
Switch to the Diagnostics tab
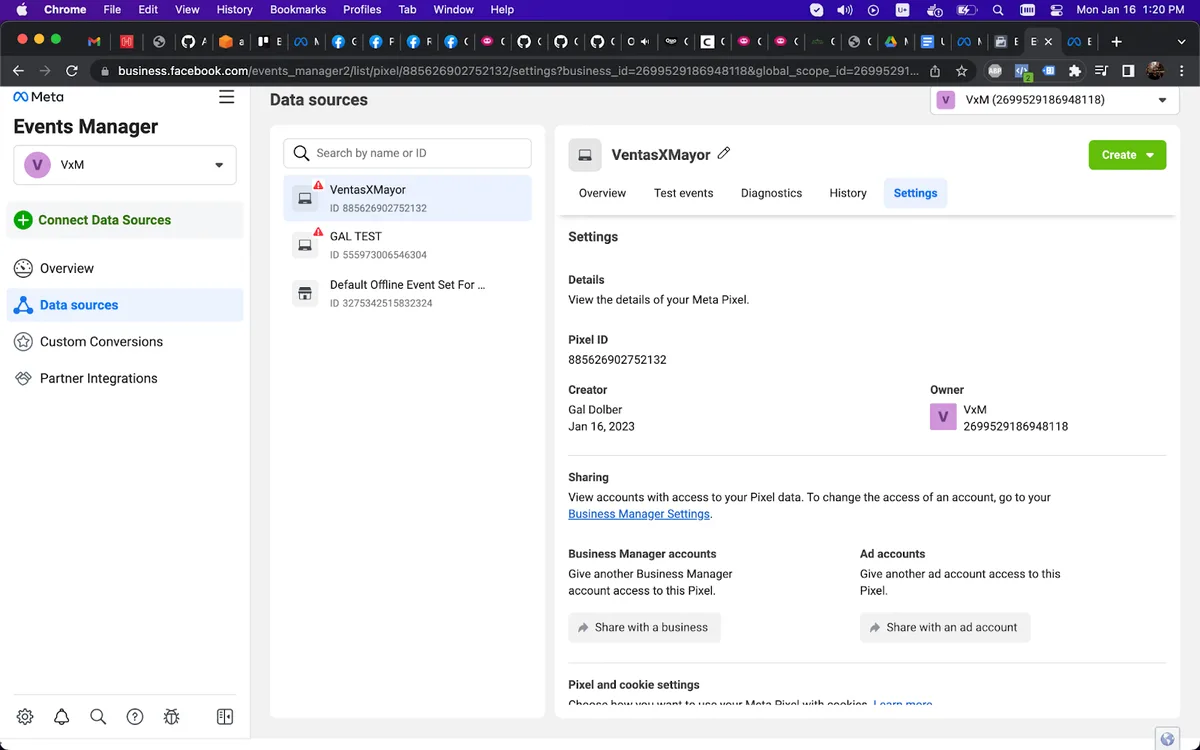(771, 193)
